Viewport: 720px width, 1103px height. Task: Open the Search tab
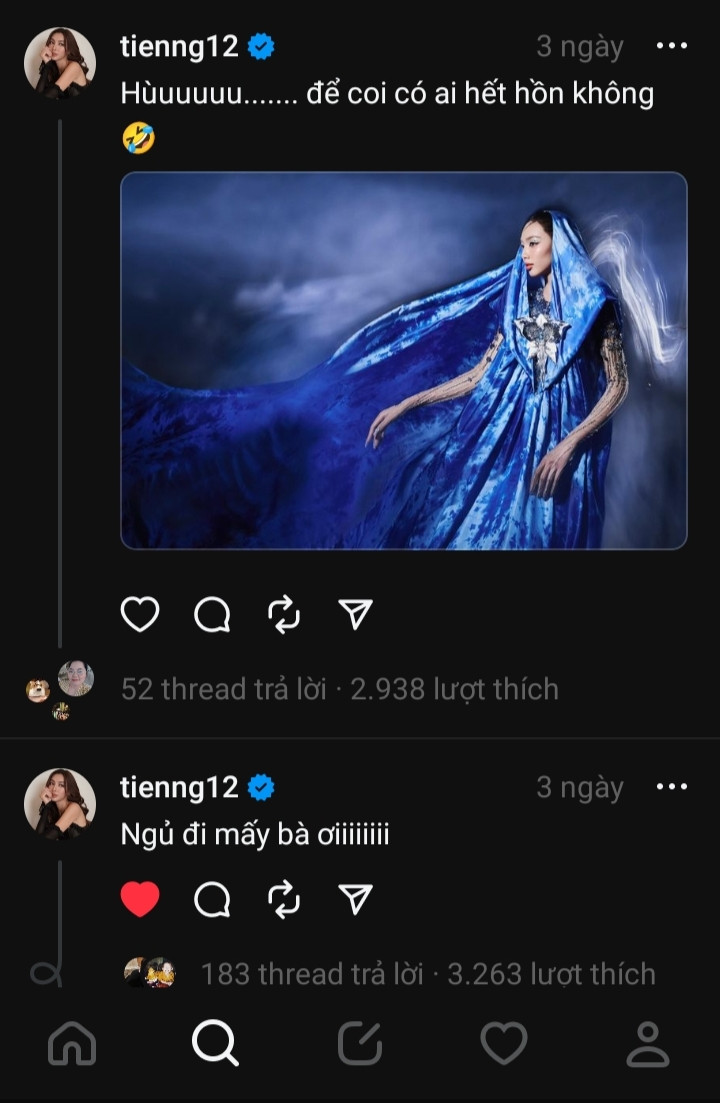(215, 1044)
